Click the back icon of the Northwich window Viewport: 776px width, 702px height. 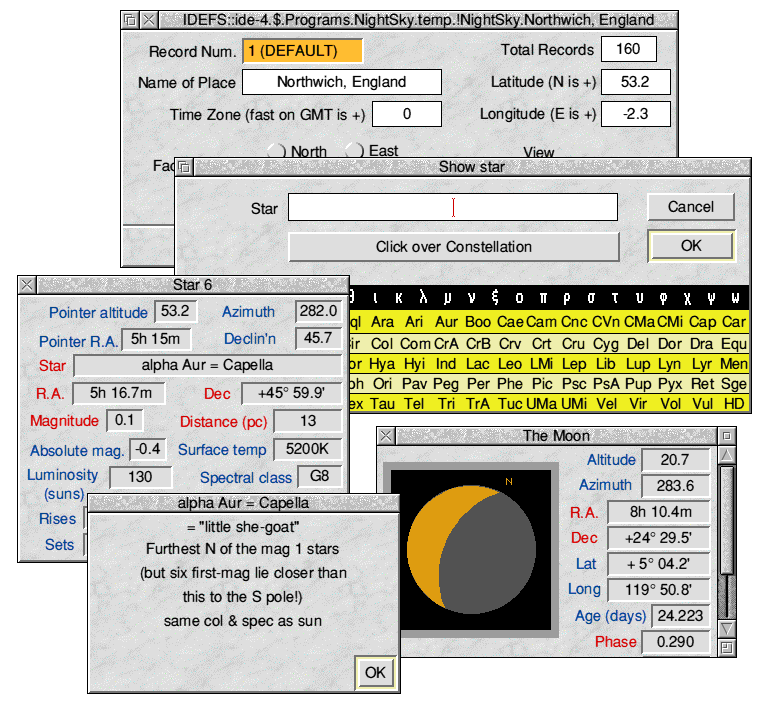[x=130, y=20]
